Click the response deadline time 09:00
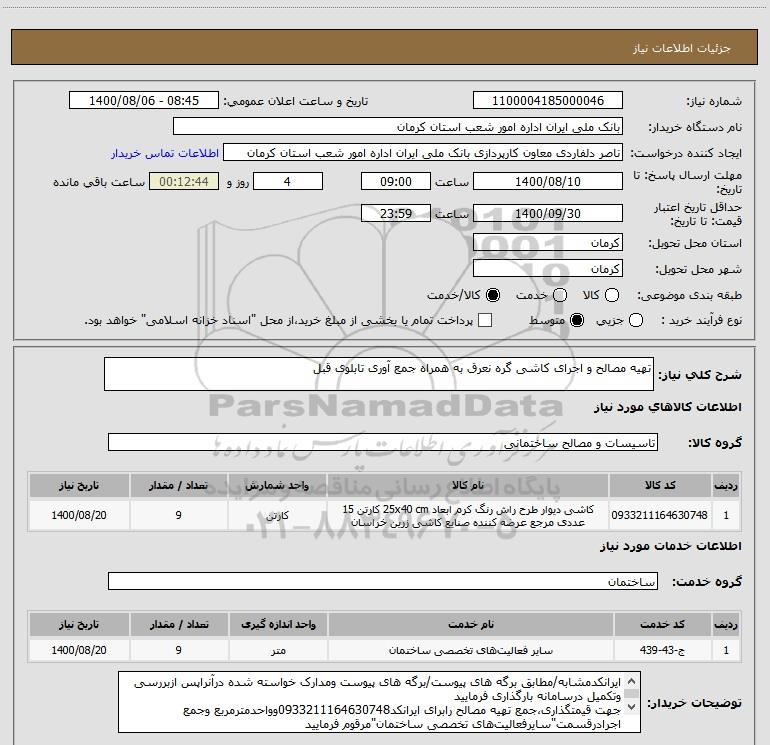 point(396,181)
